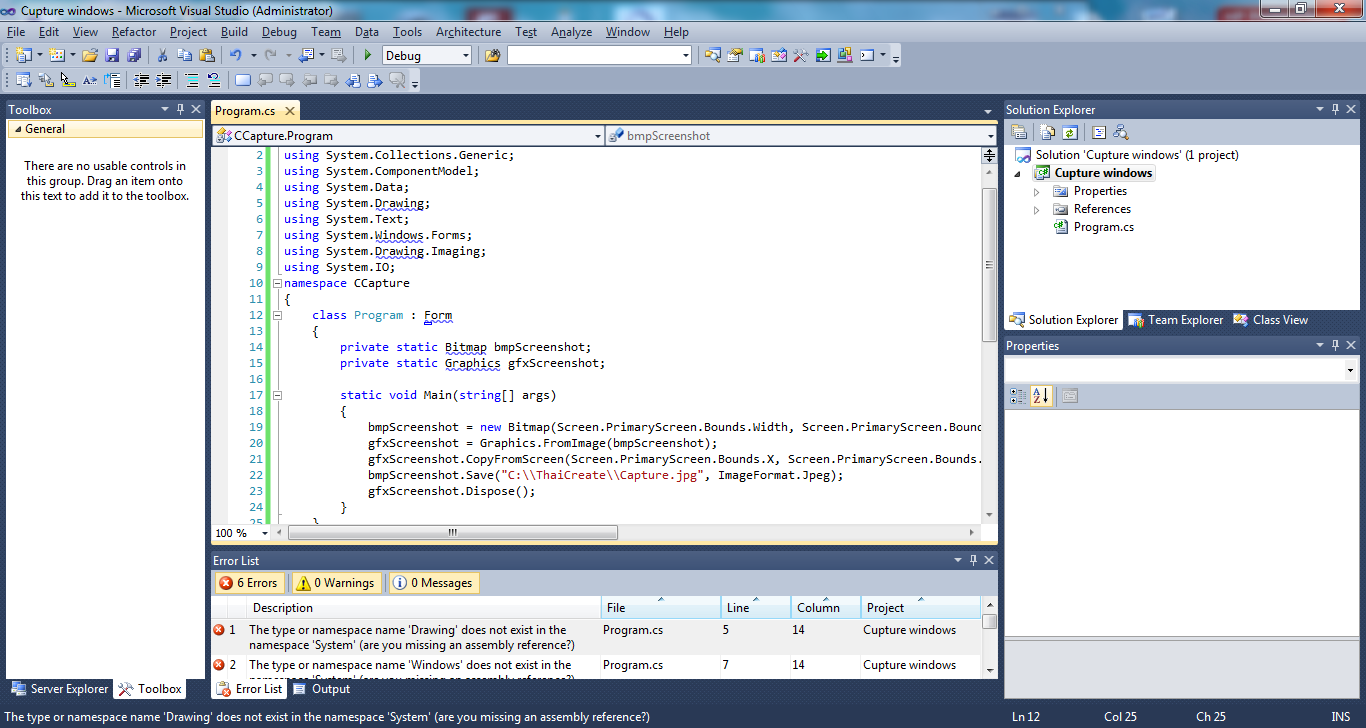Sort errors by the Description column header
Viewport: 1366px width, 728px height.
(425, 608)
